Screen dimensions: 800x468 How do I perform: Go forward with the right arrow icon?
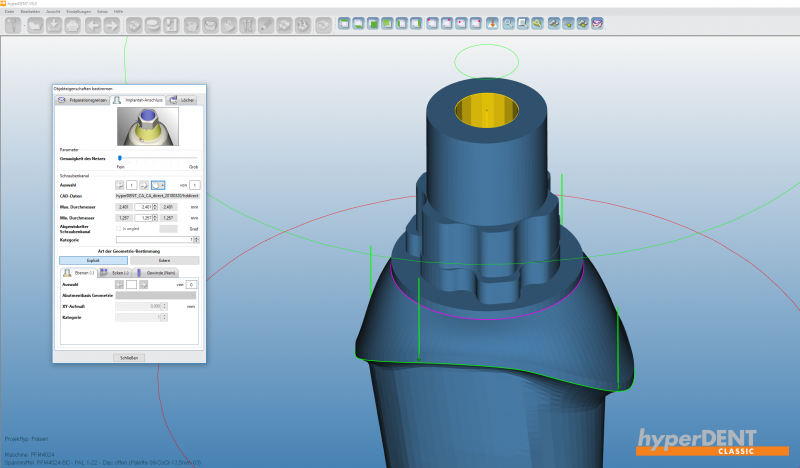[111, 24]
